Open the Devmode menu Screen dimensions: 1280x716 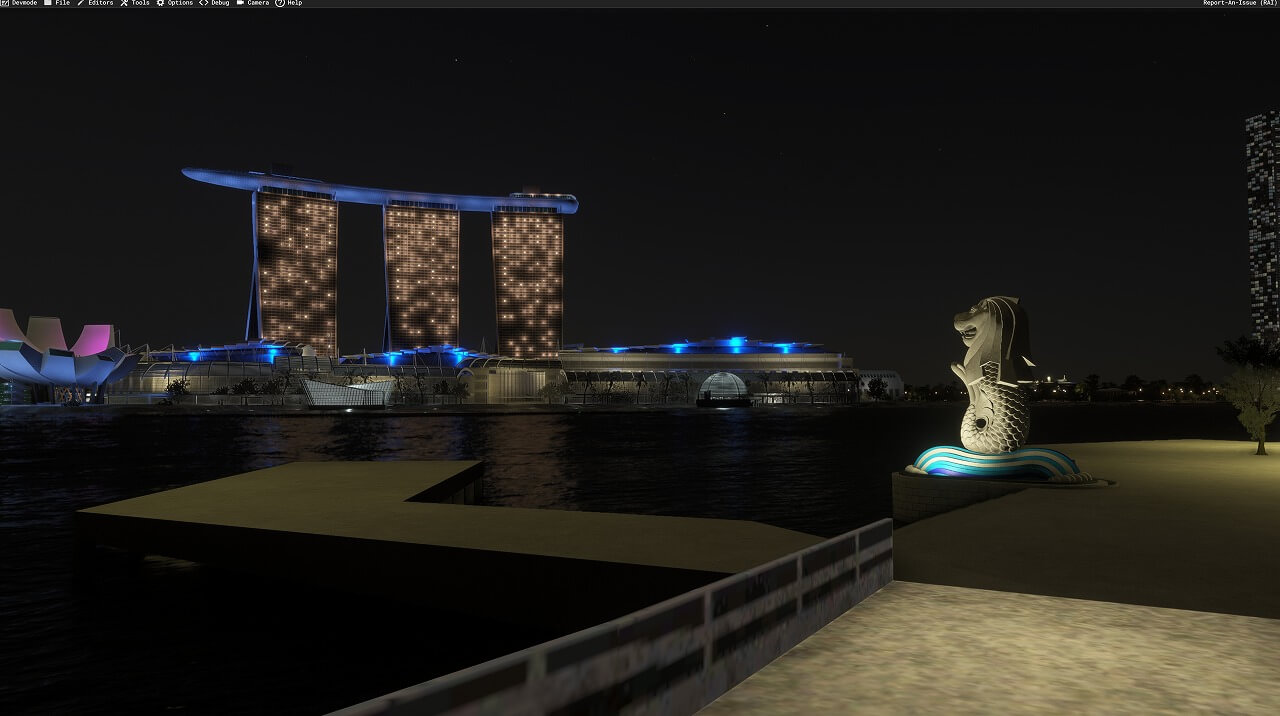19,3
